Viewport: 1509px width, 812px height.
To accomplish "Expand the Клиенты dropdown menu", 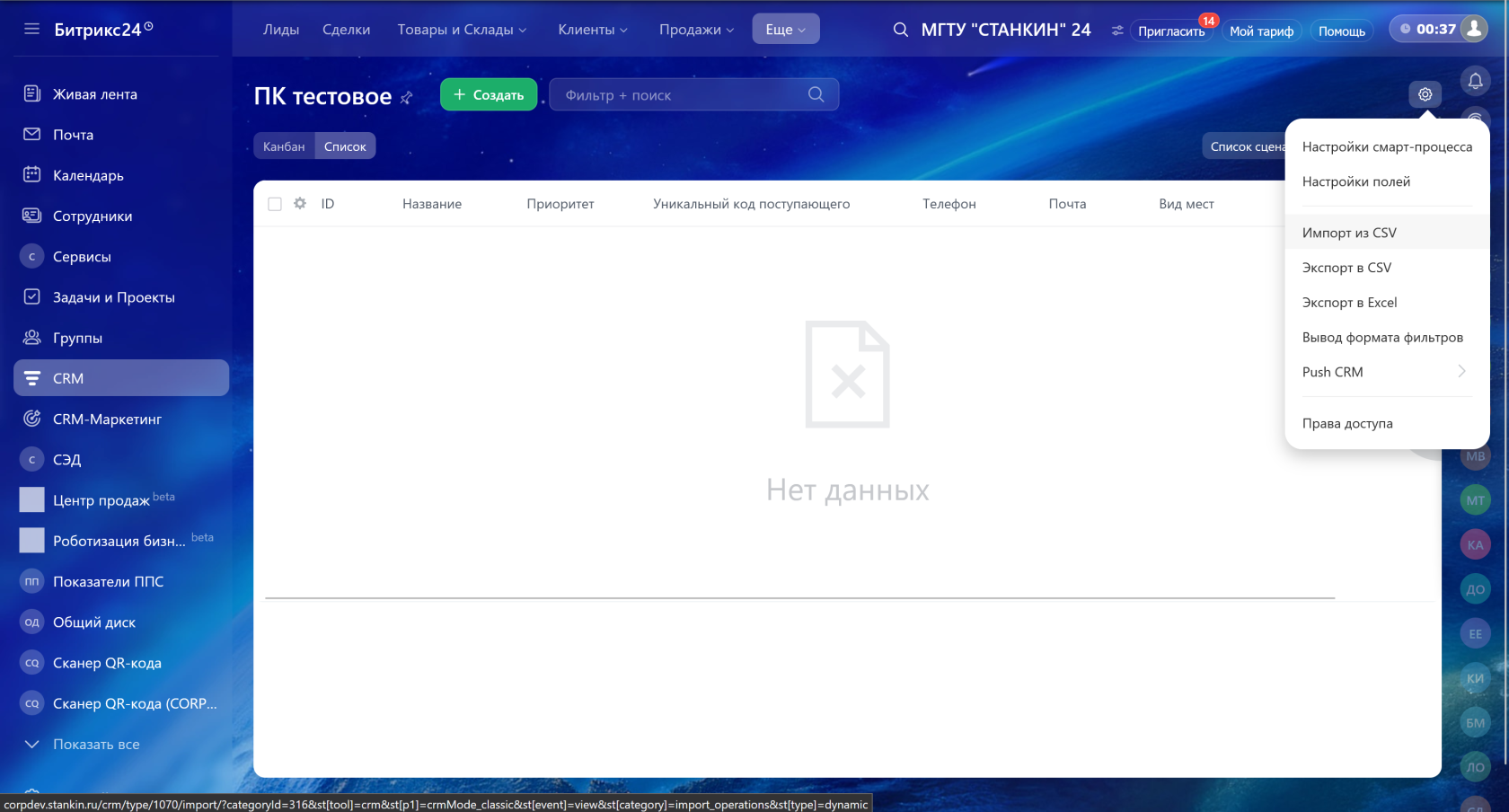I will (x=593, y=30).
